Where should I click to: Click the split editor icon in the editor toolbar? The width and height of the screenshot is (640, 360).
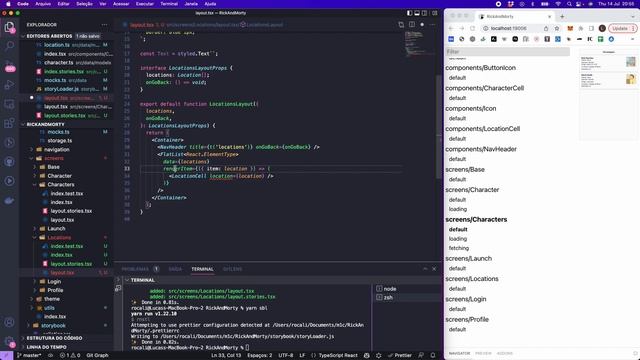coord(412,24)
